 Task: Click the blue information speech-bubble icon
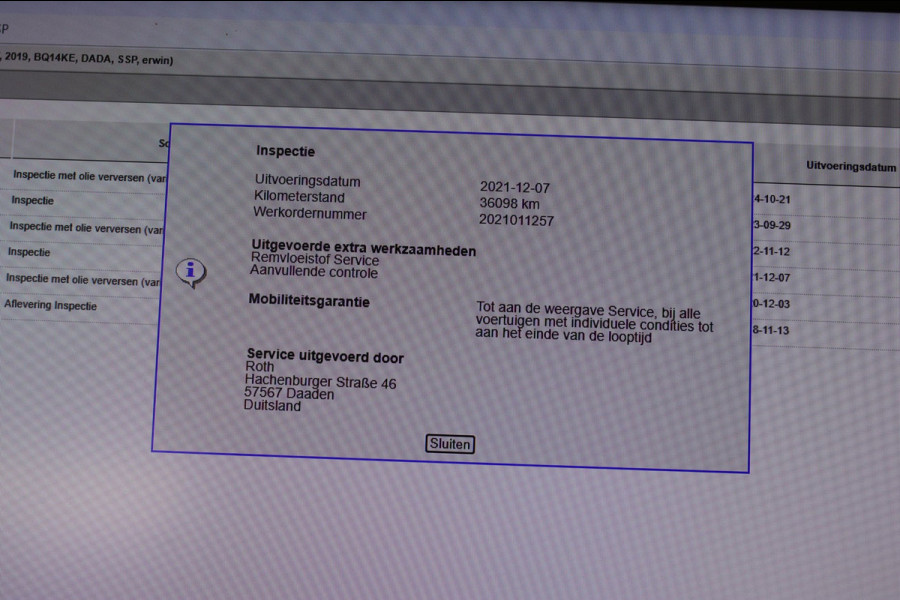[x=191, y=271]
